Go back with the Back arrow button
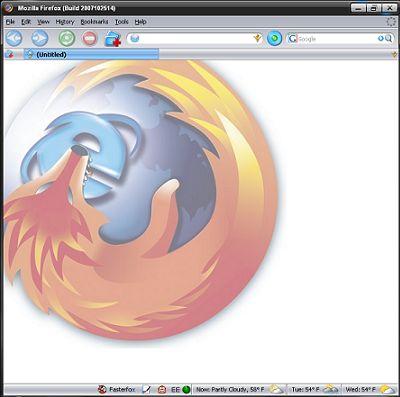 14,38
